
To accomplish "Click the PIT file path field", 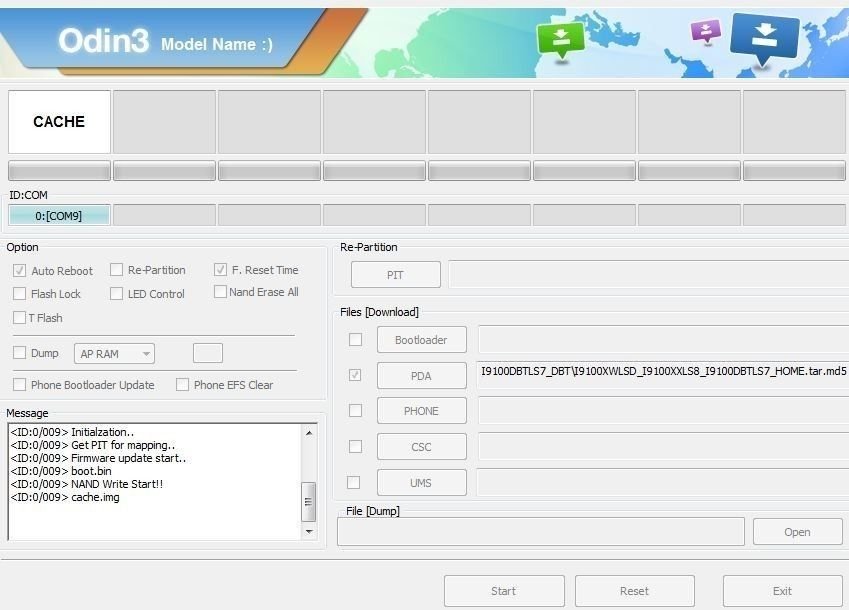I will point(649,274).
